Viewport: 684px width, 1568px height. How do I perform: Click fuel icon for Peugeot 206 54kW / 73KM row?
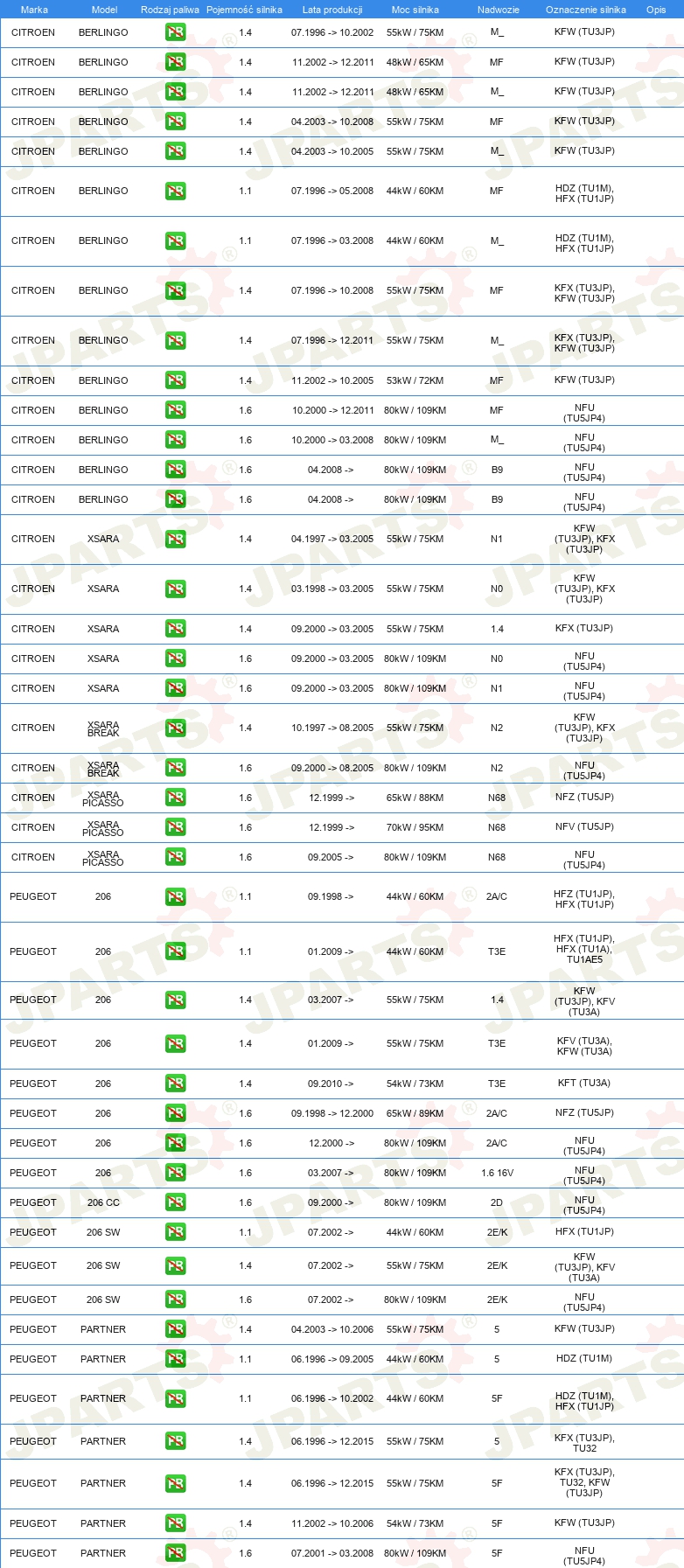(x=176, y=1084)
